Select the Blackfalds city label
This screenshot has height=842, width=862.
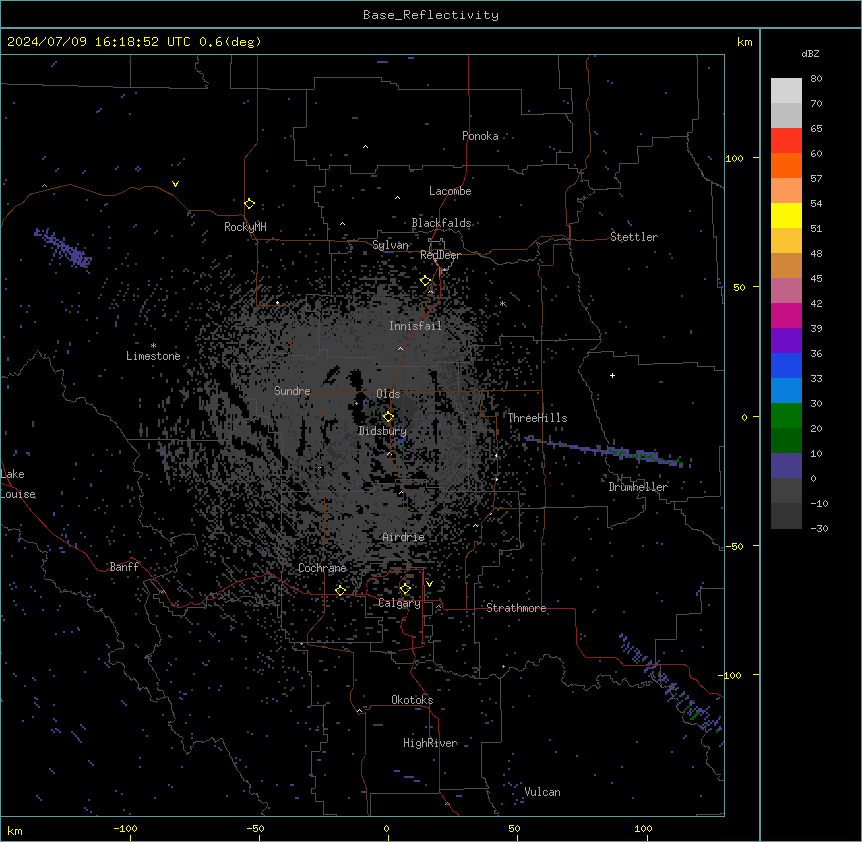click(441, 223)
